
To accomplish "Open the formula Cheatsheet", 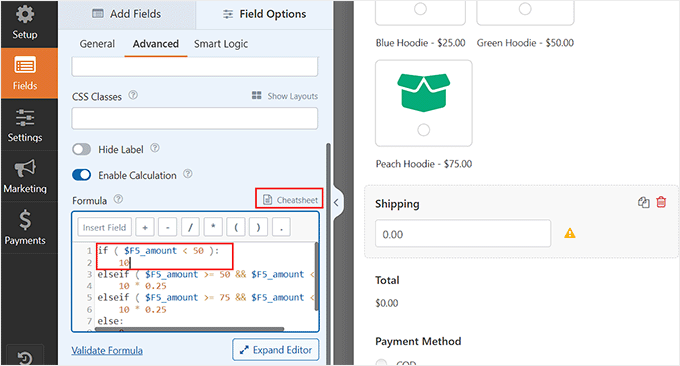I will (290, 200).
